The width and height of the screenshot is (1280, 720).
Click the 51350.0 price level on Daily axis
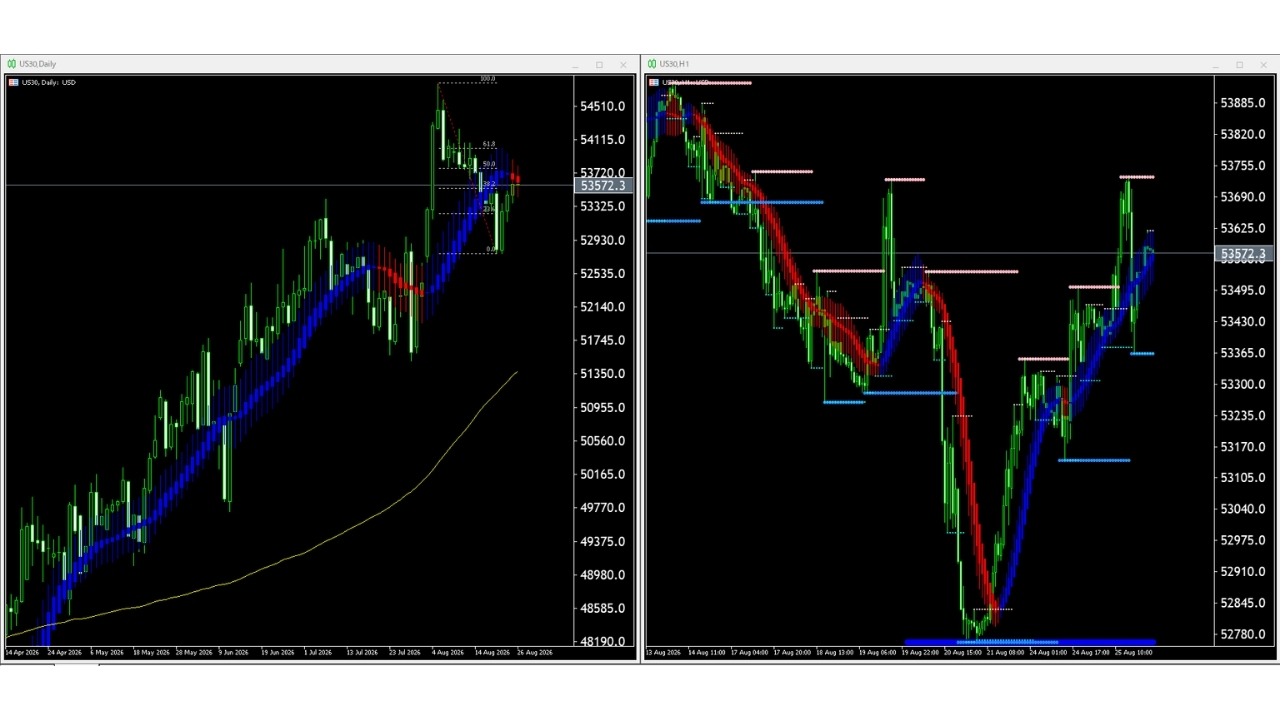click(603, 374)
